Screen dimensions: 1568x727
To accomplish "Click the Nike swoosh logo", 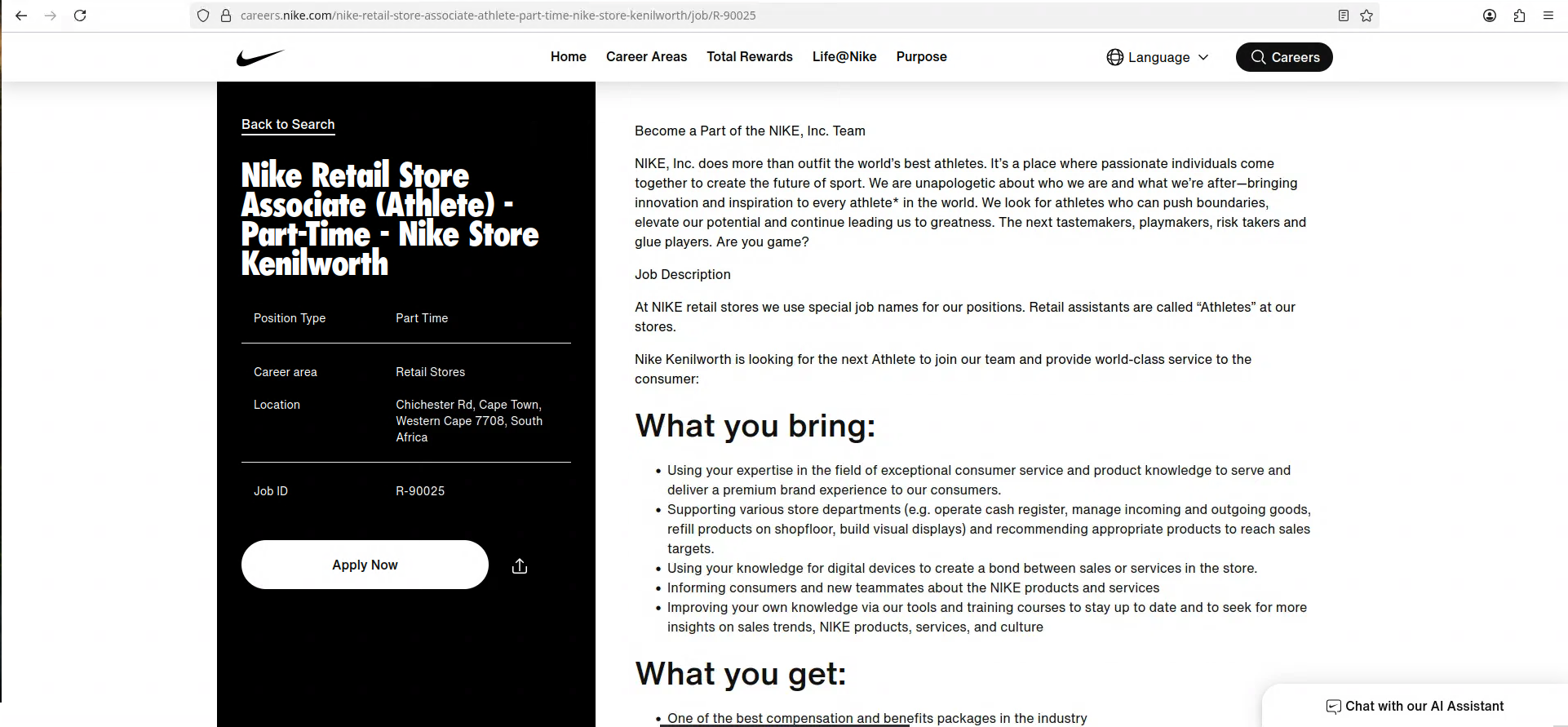I will coord(260,57).
